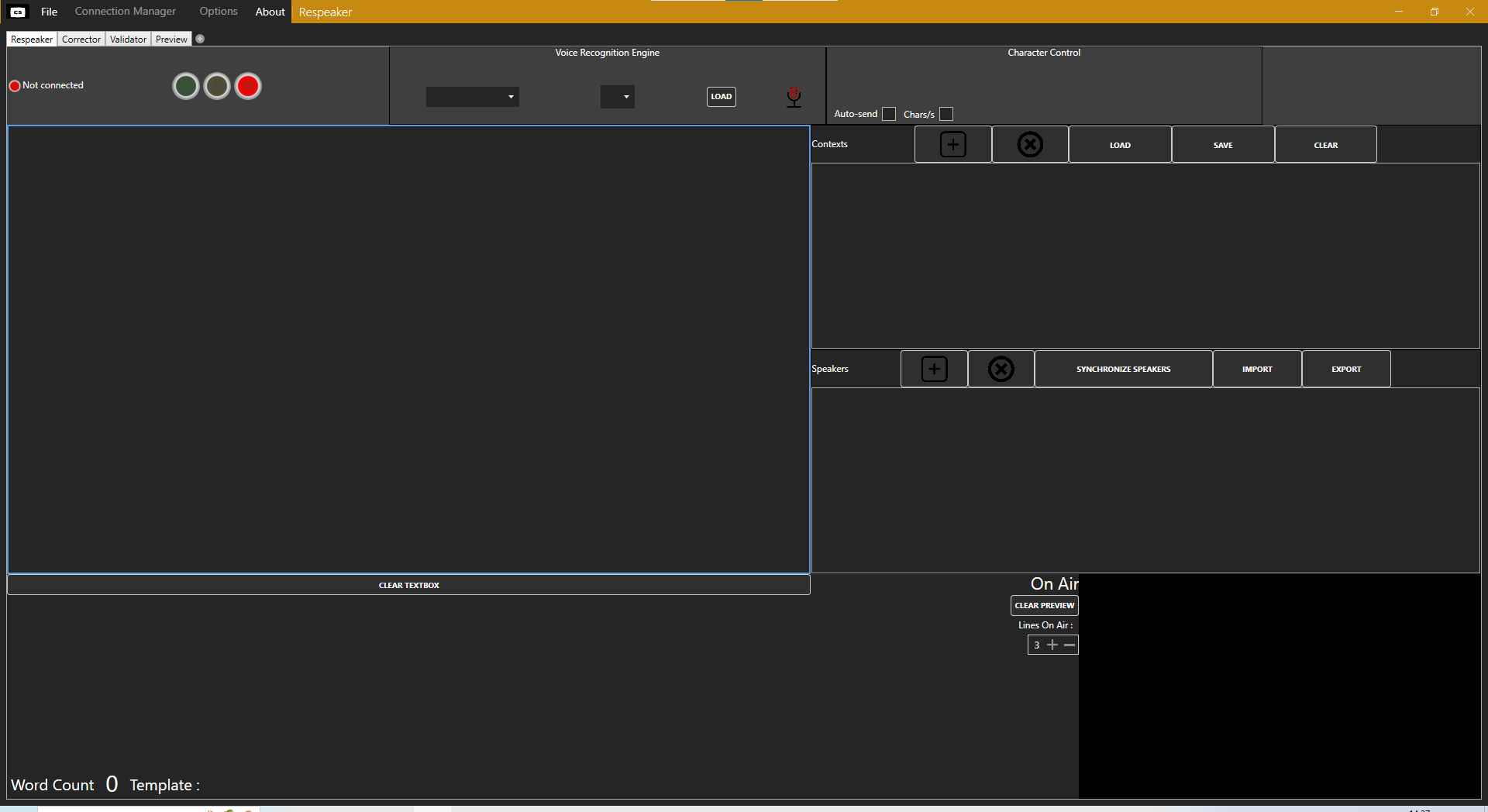Click inside the main respeaker text area
The image size is (1488, 812).
tap(408, 349)
